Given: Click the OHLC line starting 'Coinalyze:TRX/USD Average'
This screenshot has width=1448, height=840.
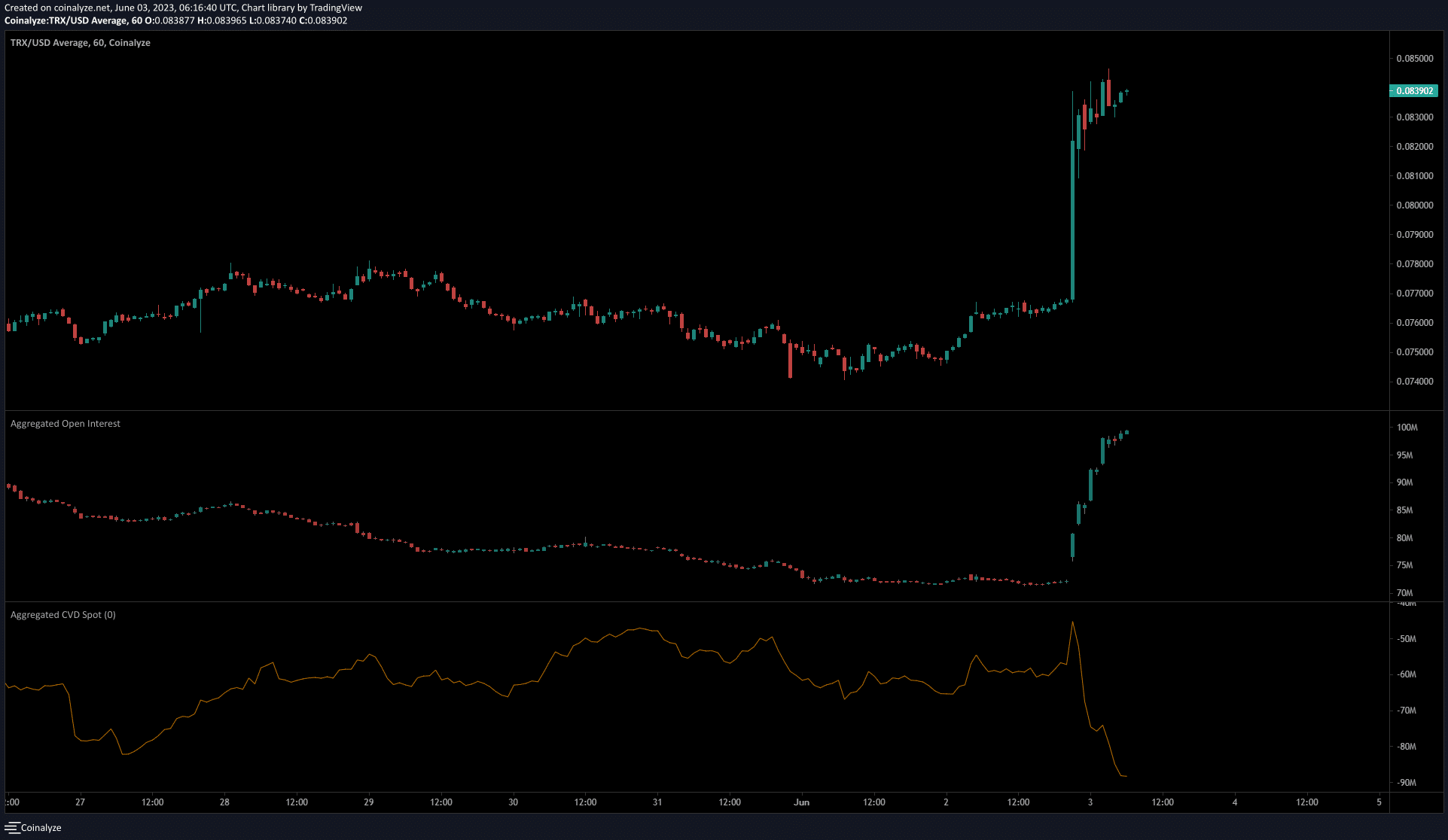Looking at the screenshot, I should [176, 20].
